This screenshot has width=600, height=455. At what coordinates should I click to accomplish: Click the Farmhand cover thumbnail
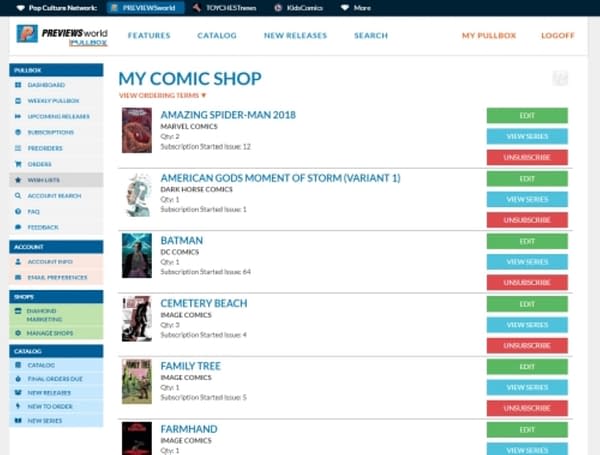tap(137, 439)
